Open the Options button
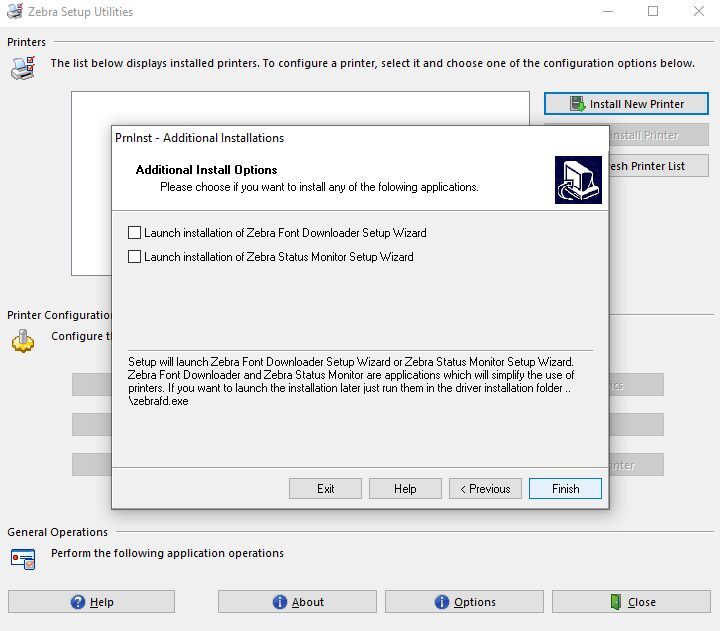 point(464,602)
